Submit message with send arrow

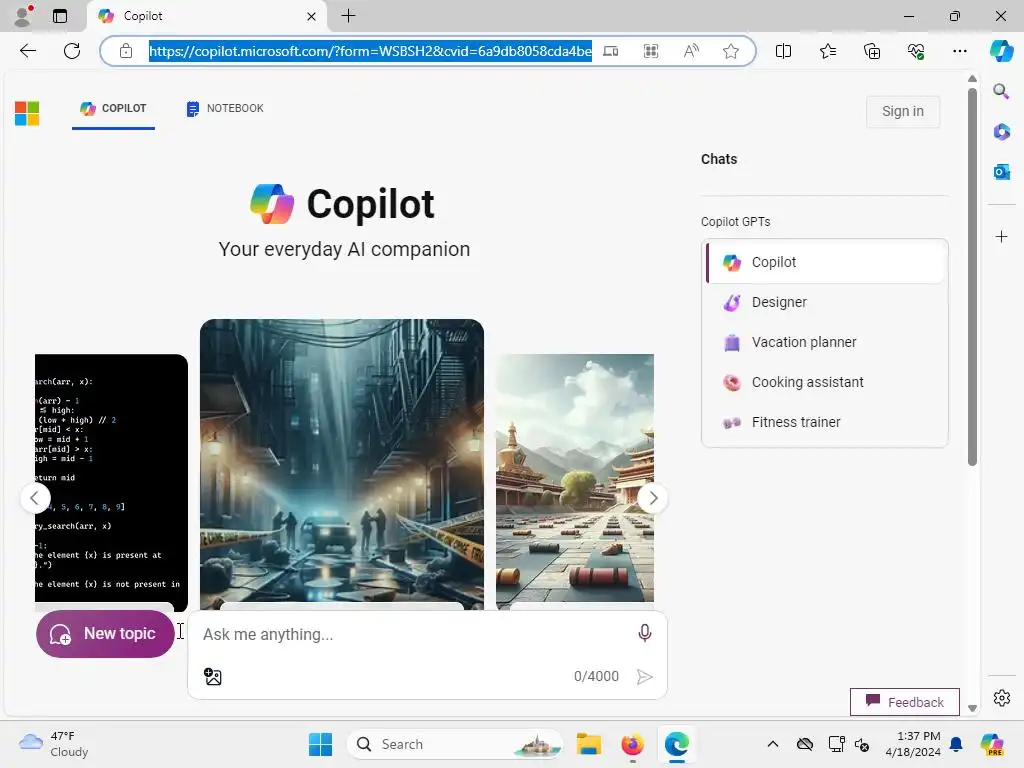[x=645, y=677]
